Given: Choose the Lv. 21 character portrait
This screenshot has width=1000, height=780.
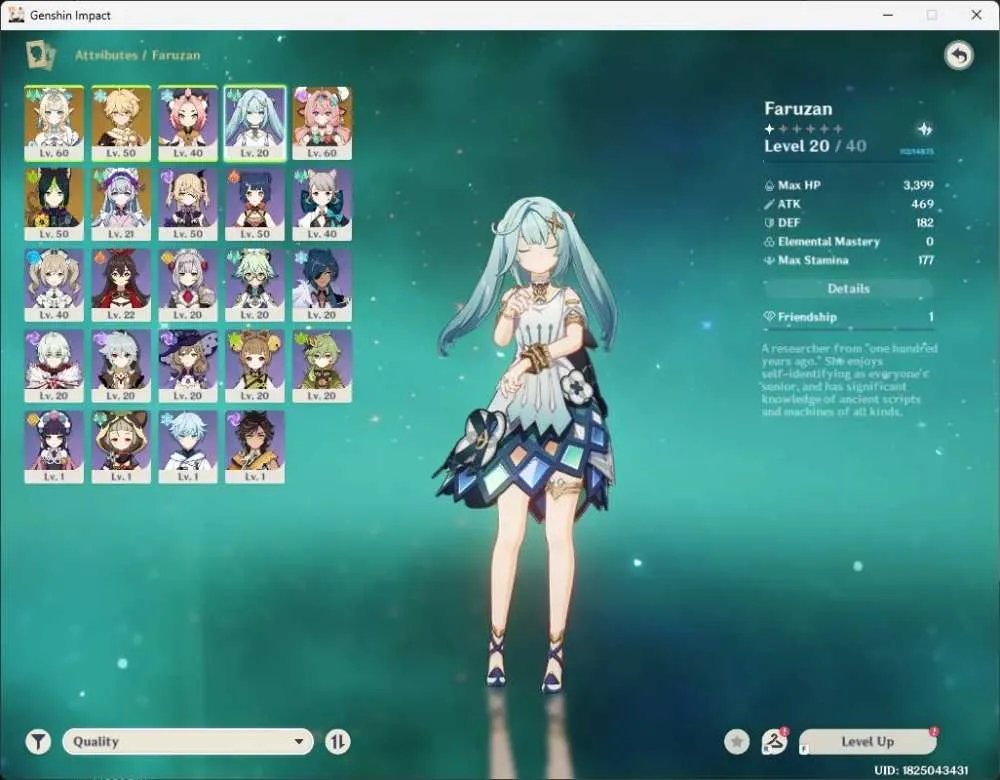Looking at the screenshot, I should coord(121,205).
